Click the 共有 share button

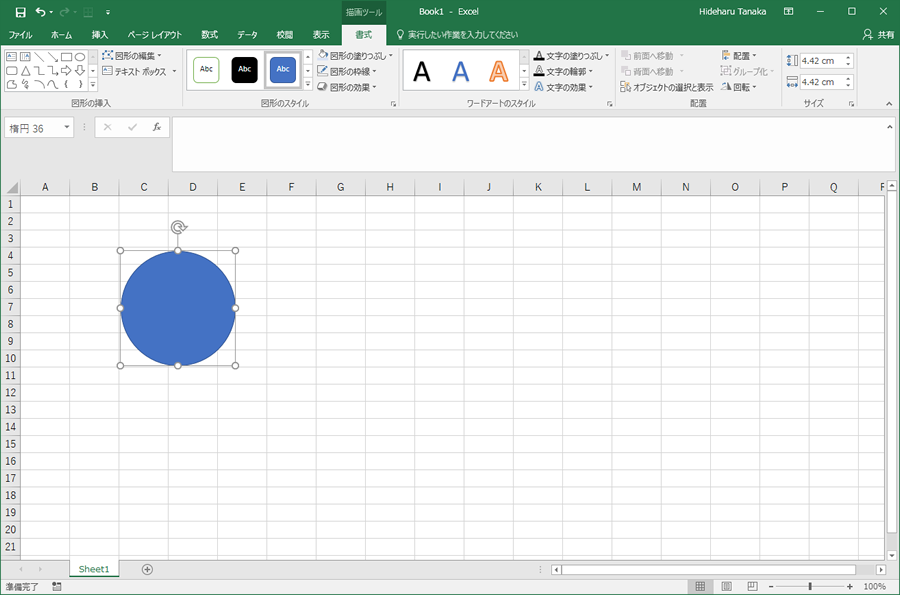tap(878, 34)
